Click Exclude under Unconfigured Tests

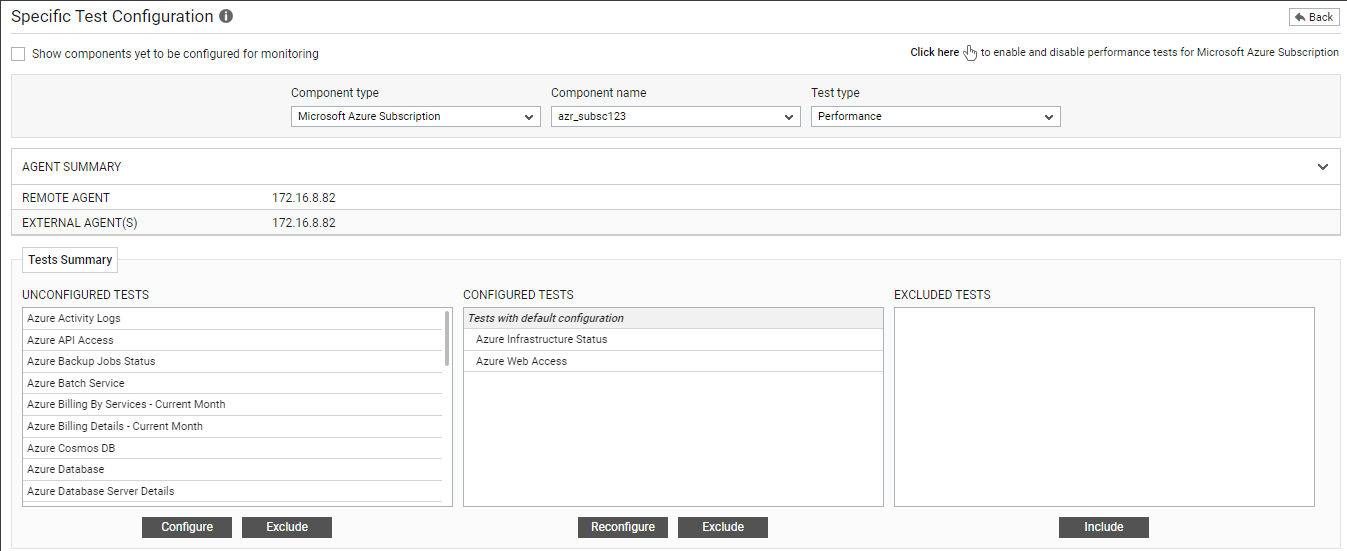point(287,527)
